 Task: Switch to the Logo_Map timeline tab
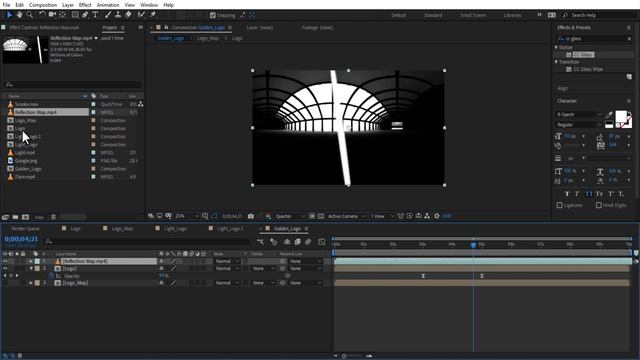(122, 229)
